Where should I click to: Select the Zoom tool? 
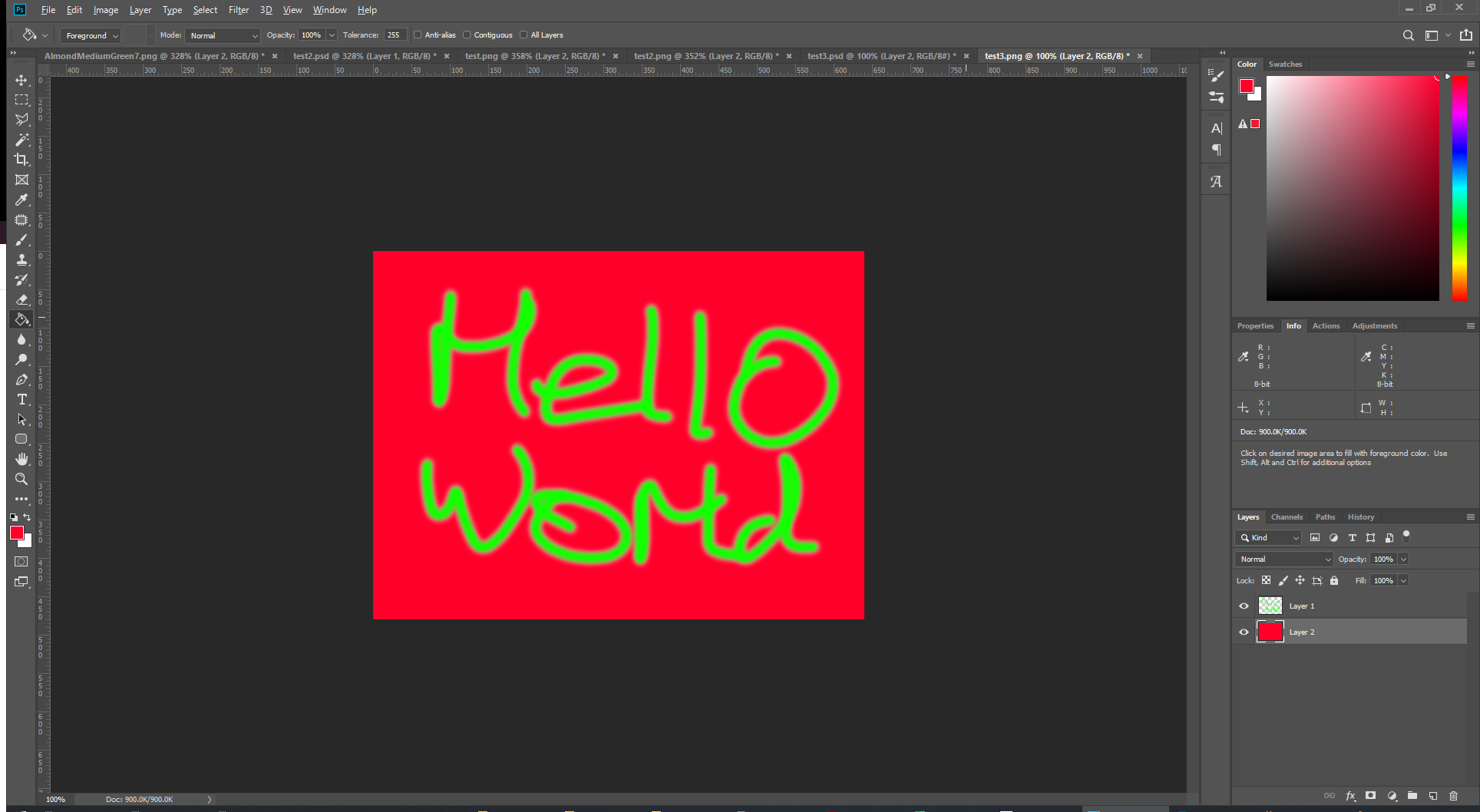point(21,479)
